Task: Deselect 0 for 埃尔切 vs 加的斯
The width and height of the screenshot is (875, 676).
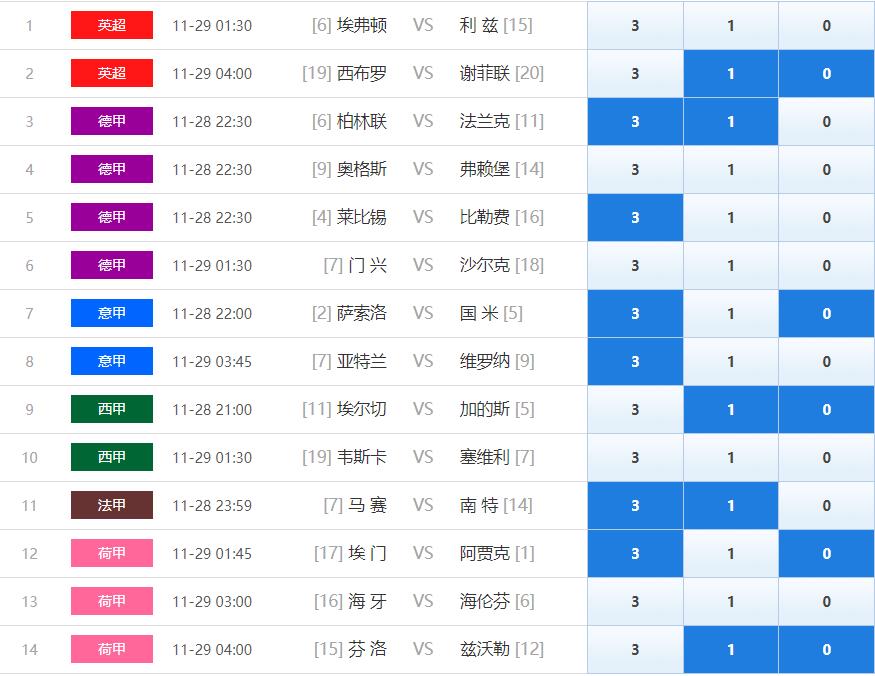Action: 826,409
